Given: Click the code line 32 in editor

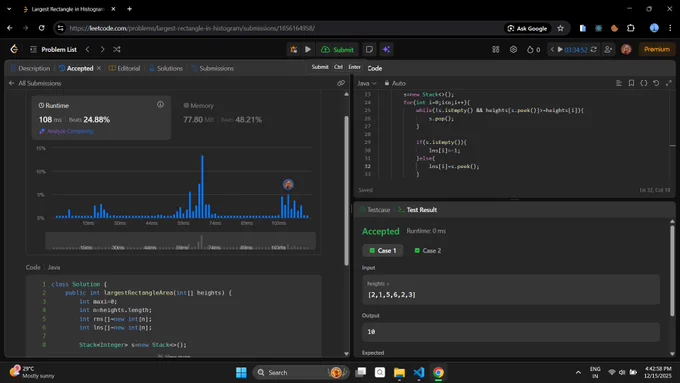Looking at the screenshot, I should (x=454, y=166).
